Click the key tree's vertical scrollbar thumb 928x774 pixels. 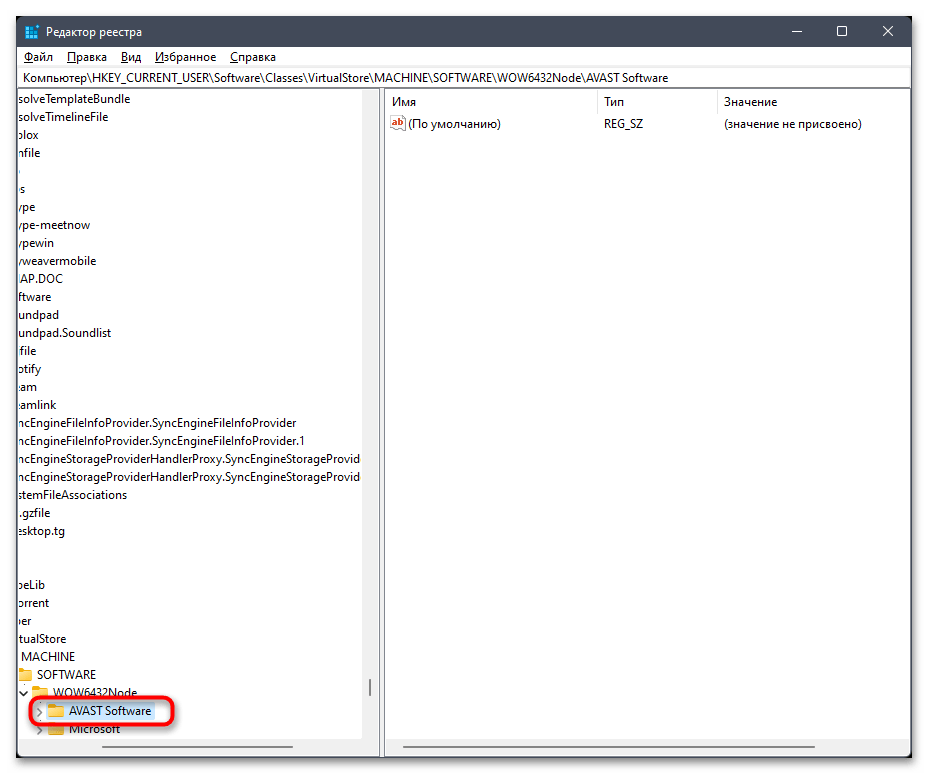point(370,687)
